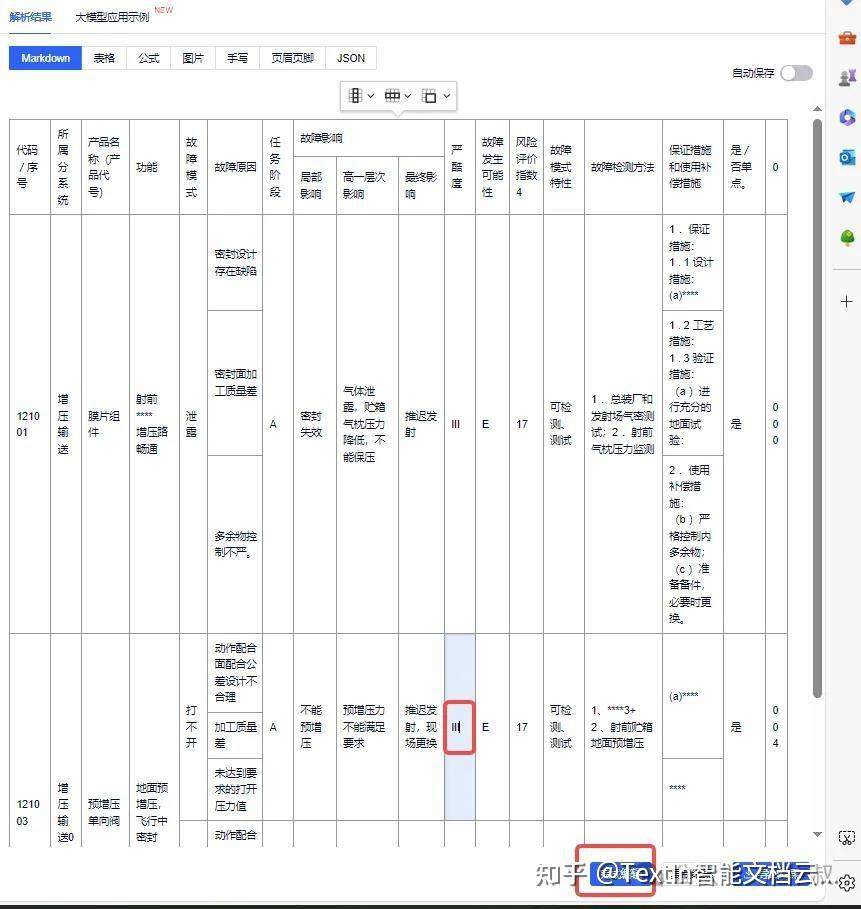
Task: Click the 密封失效 local effect cell
Action: point(315,424)
